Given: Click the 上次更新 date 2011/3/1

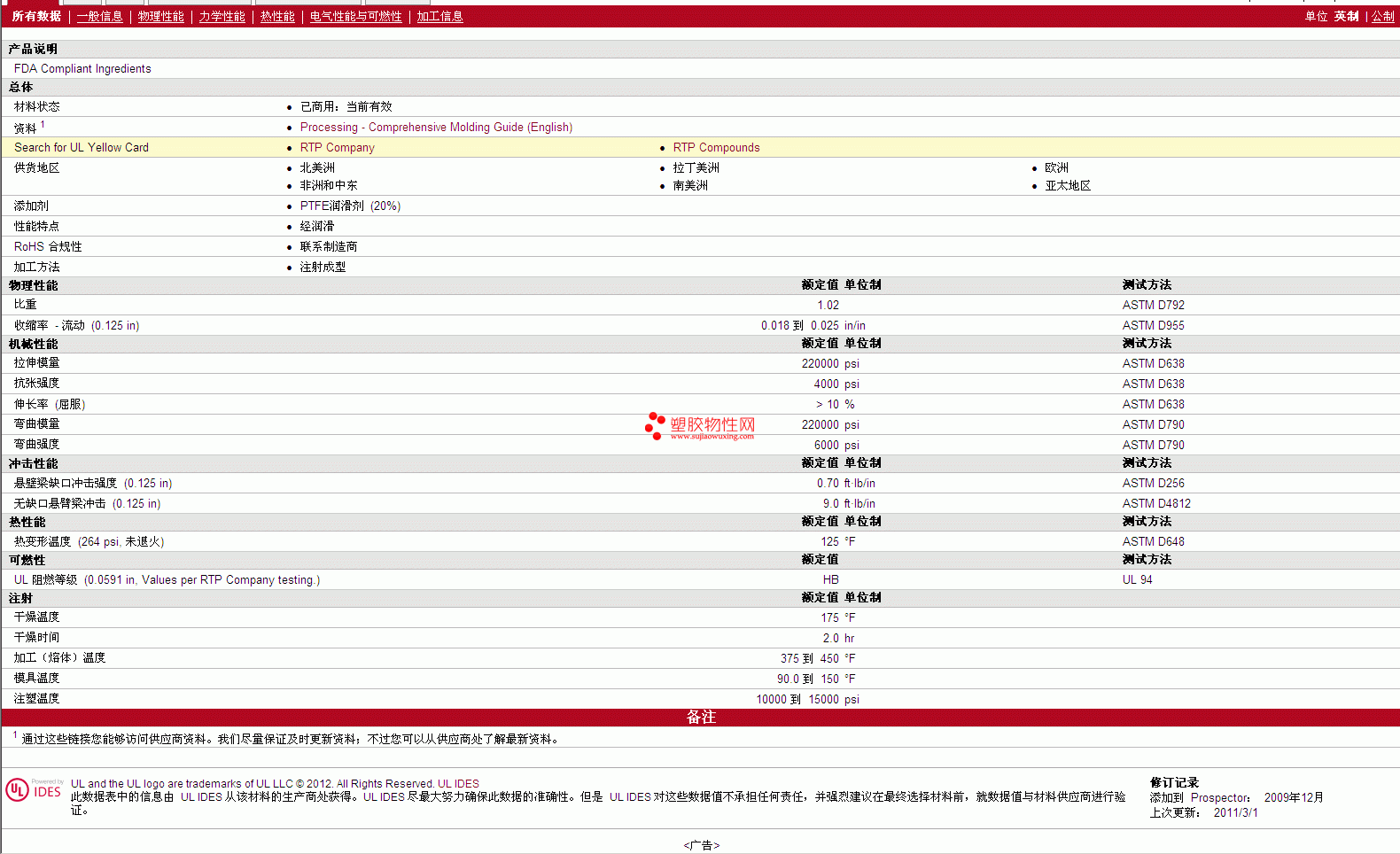Looking at the screenshot, I should tap(1235, 813).
